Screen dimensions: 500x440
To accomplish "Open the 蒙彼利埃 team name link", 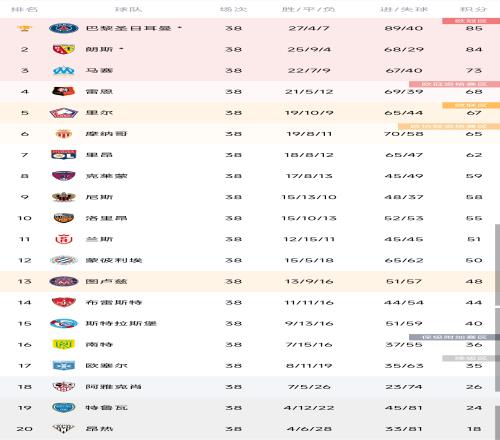I will click(114, 260).
